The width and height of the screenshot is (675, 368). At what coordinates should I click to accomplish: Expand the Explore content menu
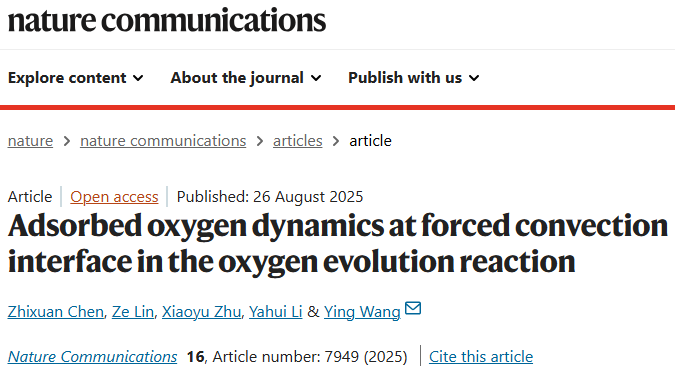75,78
